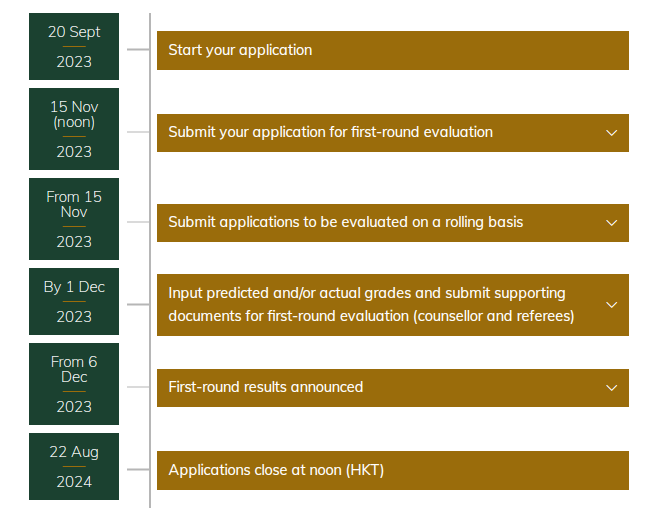Image resolution: width=665 pixels, height=518 pixels.
Task: Select the 'Input predicted and/or actual grades' text
Action: pyautogui.click(x=366, y=294)
